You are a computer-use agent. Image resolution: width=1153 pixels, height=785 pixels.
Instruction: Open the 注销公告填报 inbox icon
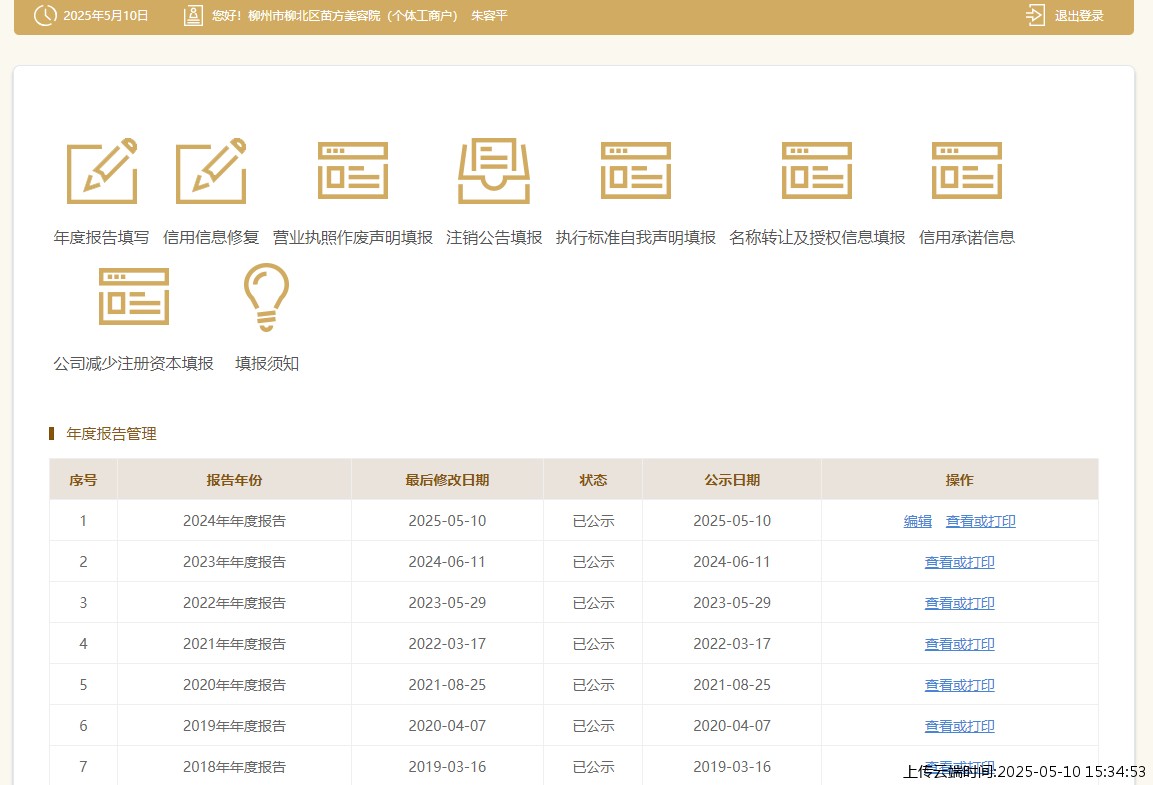pyautogui.click(x=494, y=171)
